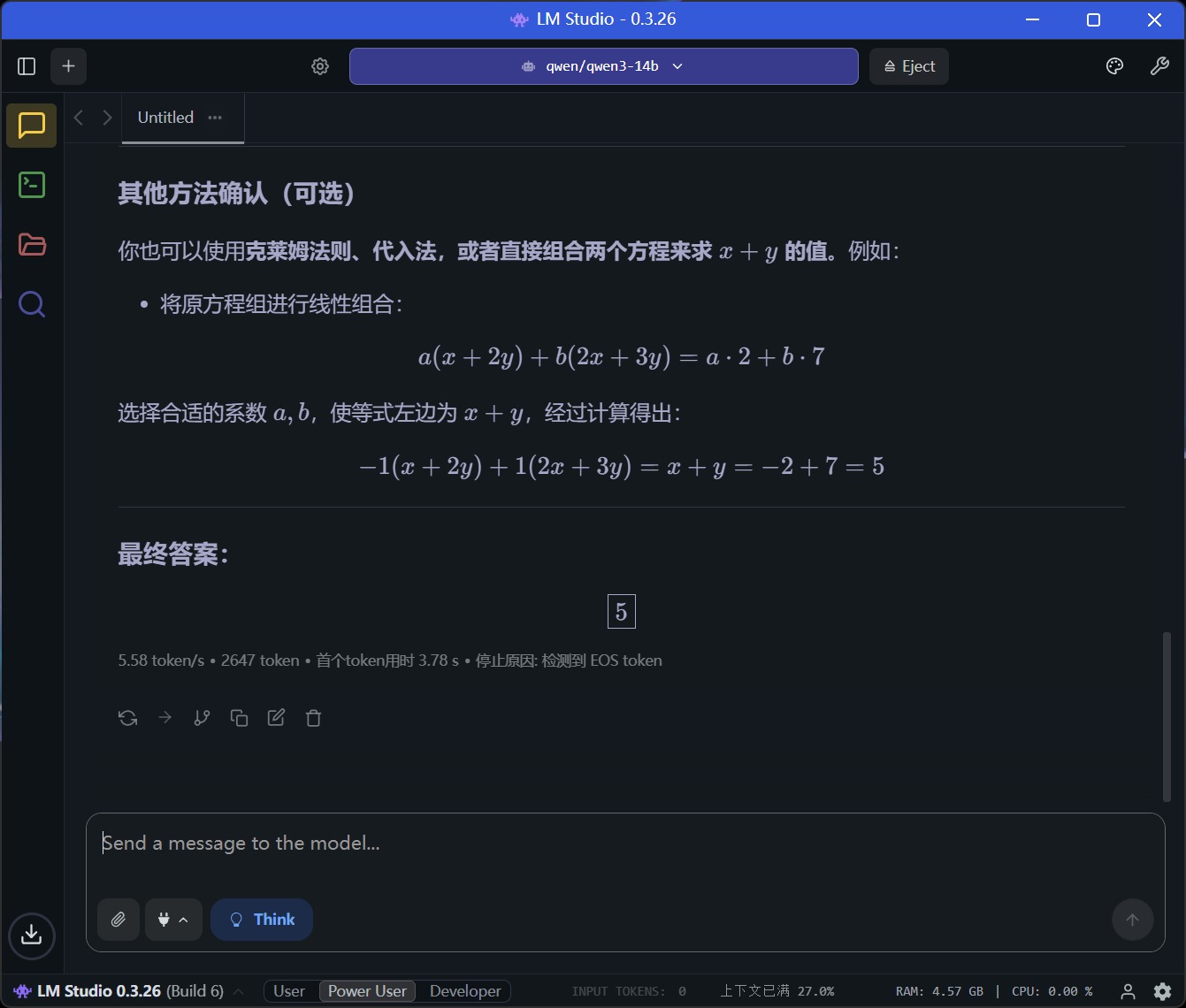Click the context full 27.0% indicator
The width and height of the screenshot is (1186, 1008).
pyautogui.click(x=777, y=991)
